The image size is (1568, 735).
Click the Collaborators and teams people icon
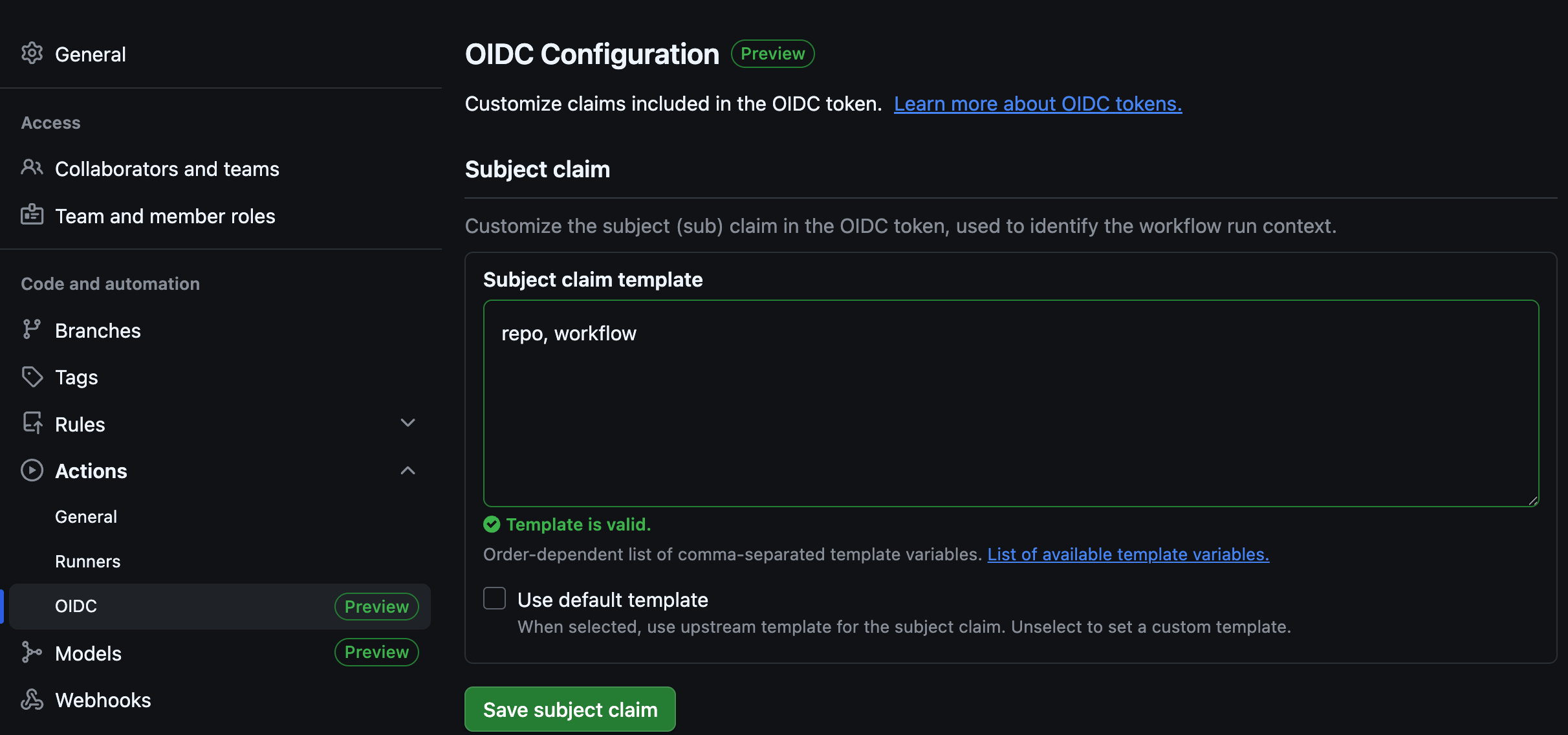click(x=32, y=168)
